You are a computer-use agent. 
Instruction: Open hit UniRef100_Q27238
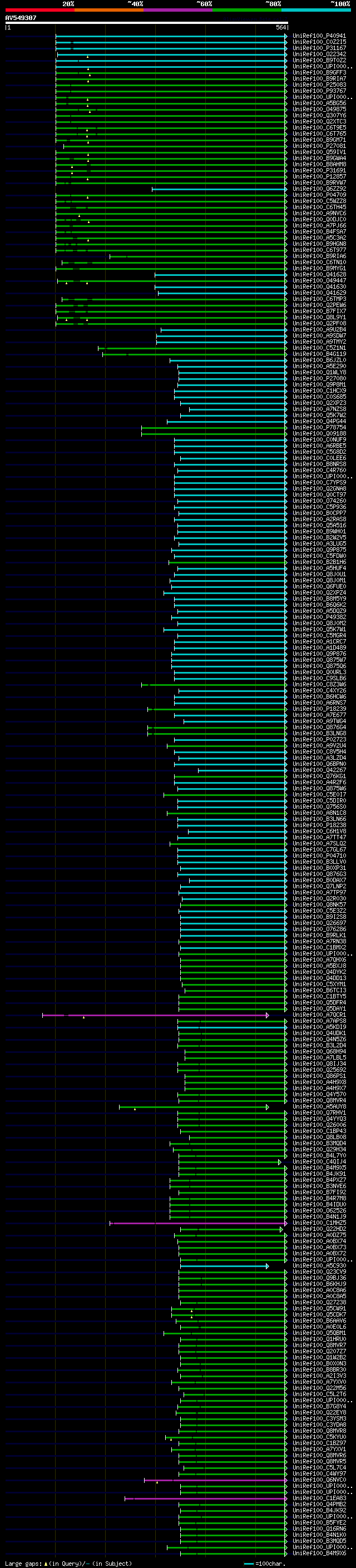319,1302
